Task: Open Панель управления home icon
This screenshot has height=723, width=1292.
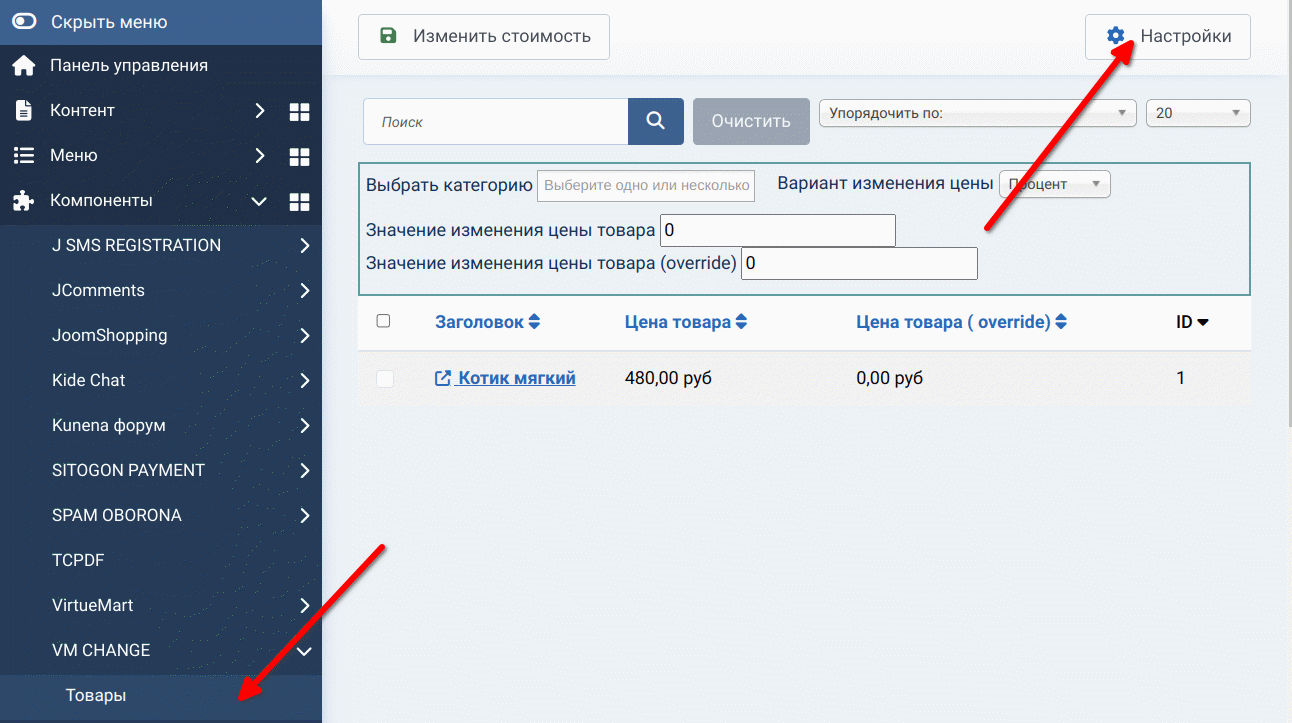Action: click(24, 65)
